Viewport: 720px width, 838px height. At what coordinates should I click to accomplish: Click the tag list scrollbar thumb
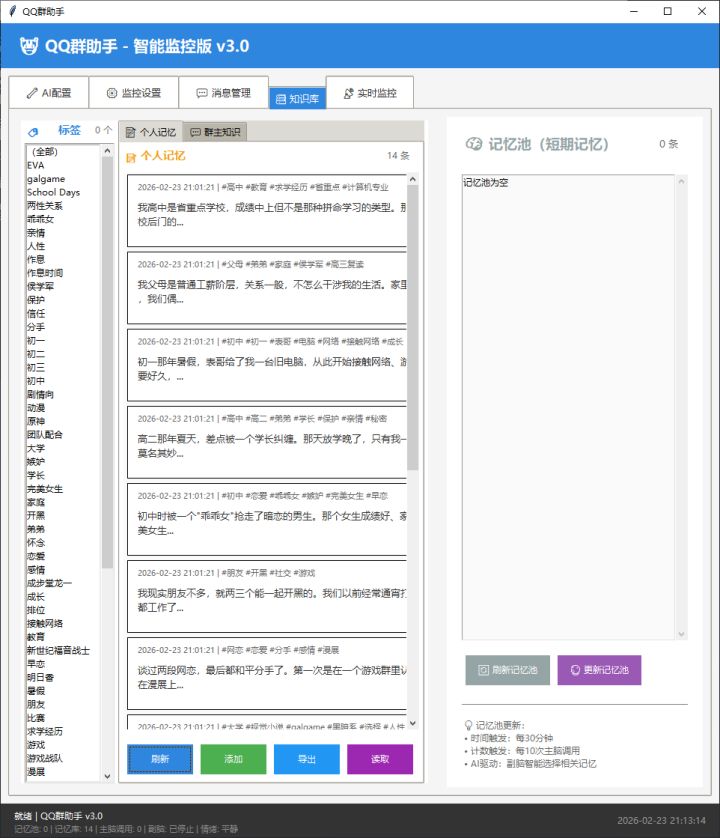tap(107, 362)
